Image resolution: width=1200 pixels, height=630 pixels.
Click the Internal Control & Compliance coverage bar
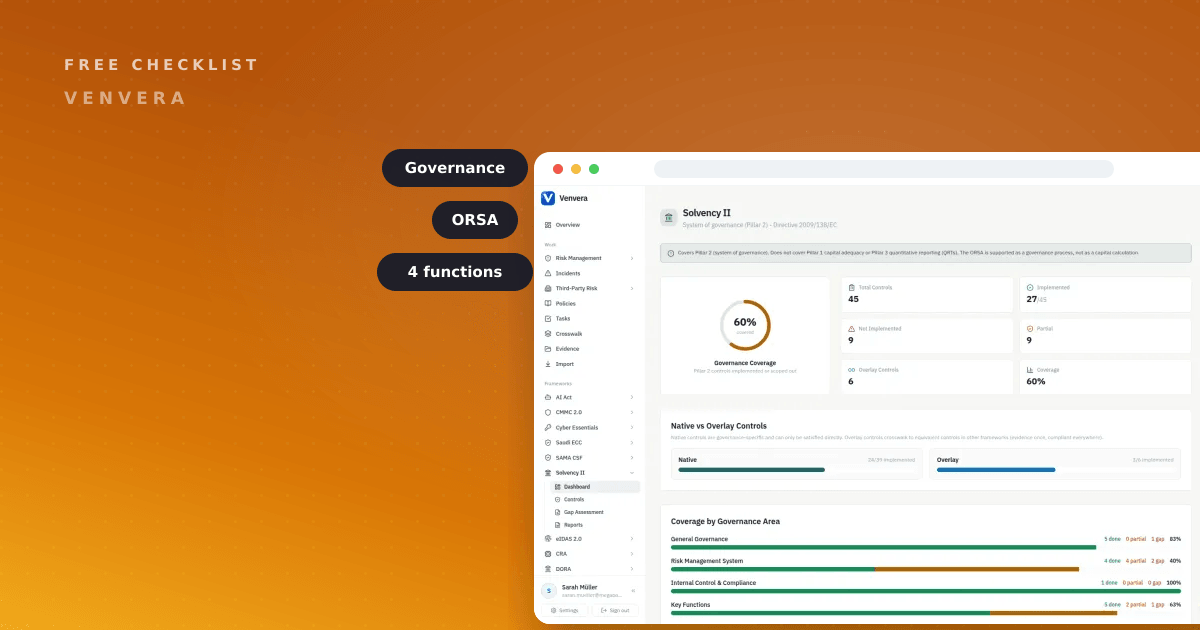(926, 591)
